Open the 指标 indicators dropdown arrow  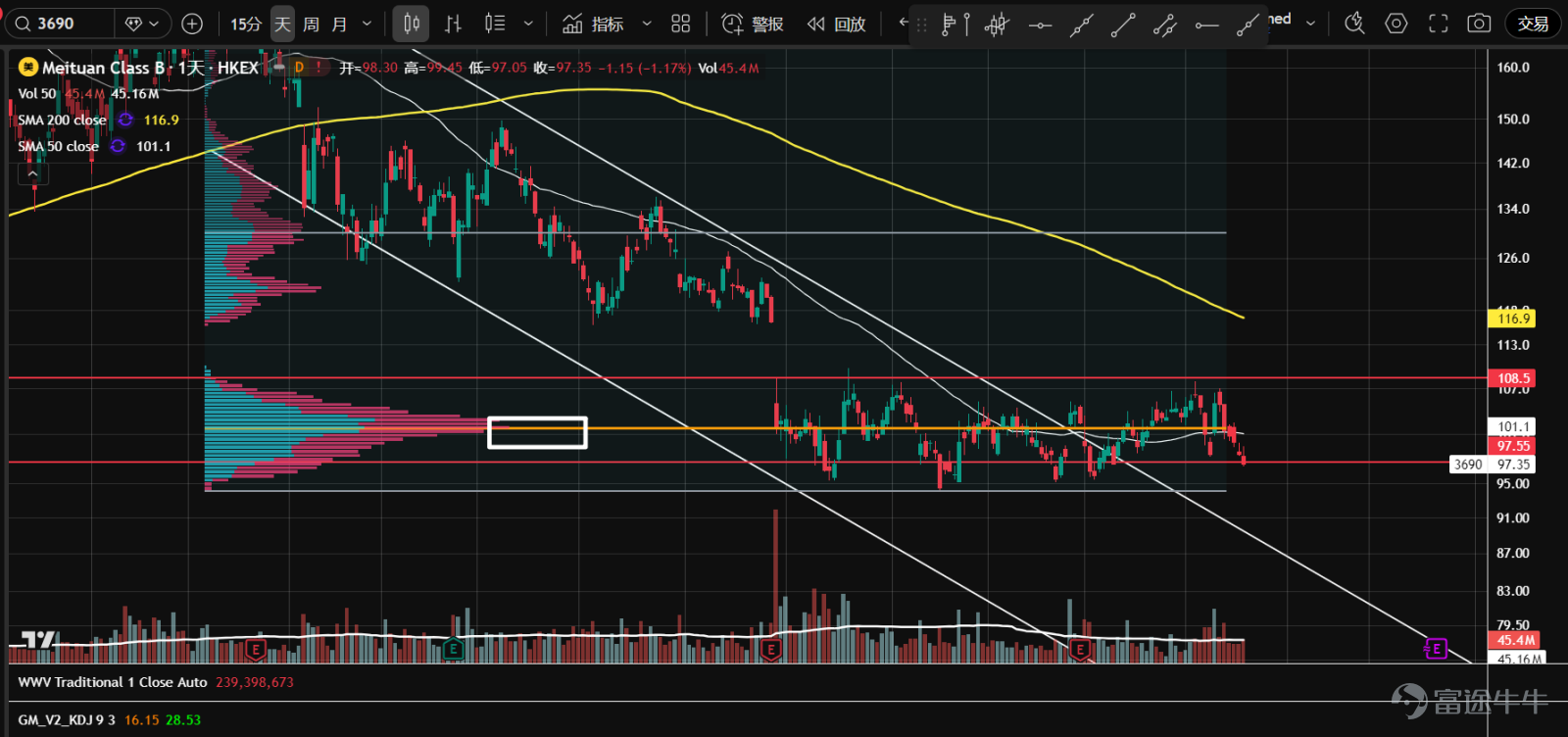pos(647,24)
